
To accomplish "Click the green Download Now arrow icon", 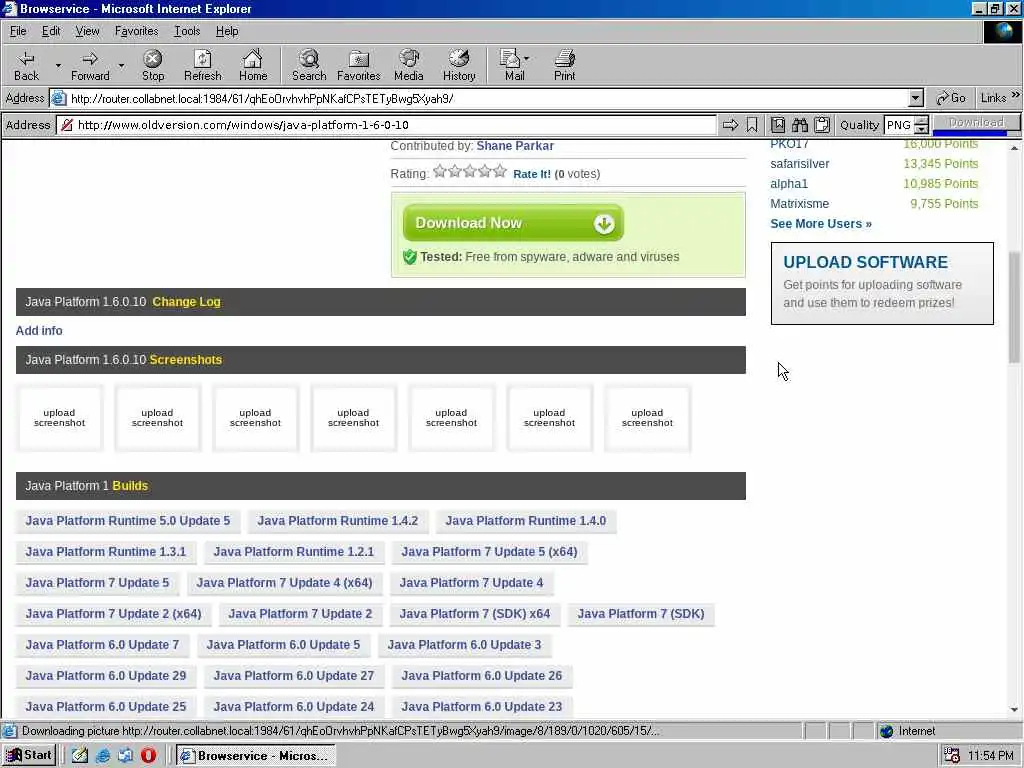I will (x=604, y=223).
